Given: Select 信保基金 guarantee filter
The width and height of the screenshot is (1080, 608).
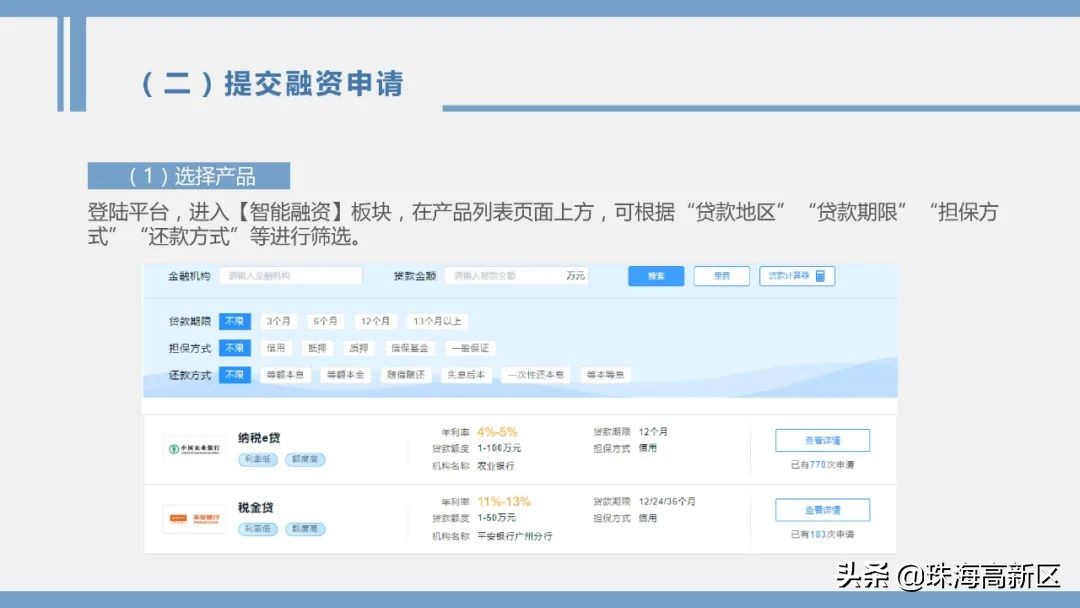Looking at the screenshot, I should pyautogui.click(x=410, y=348).
